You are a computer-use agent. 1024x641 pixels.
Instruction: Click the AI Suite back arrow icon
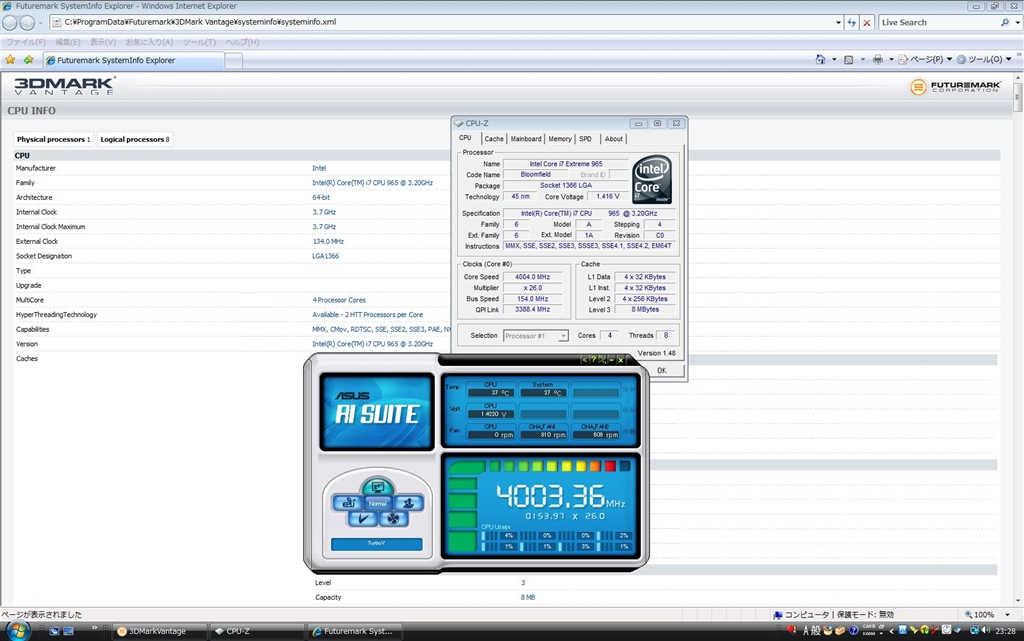pos(584,360)
